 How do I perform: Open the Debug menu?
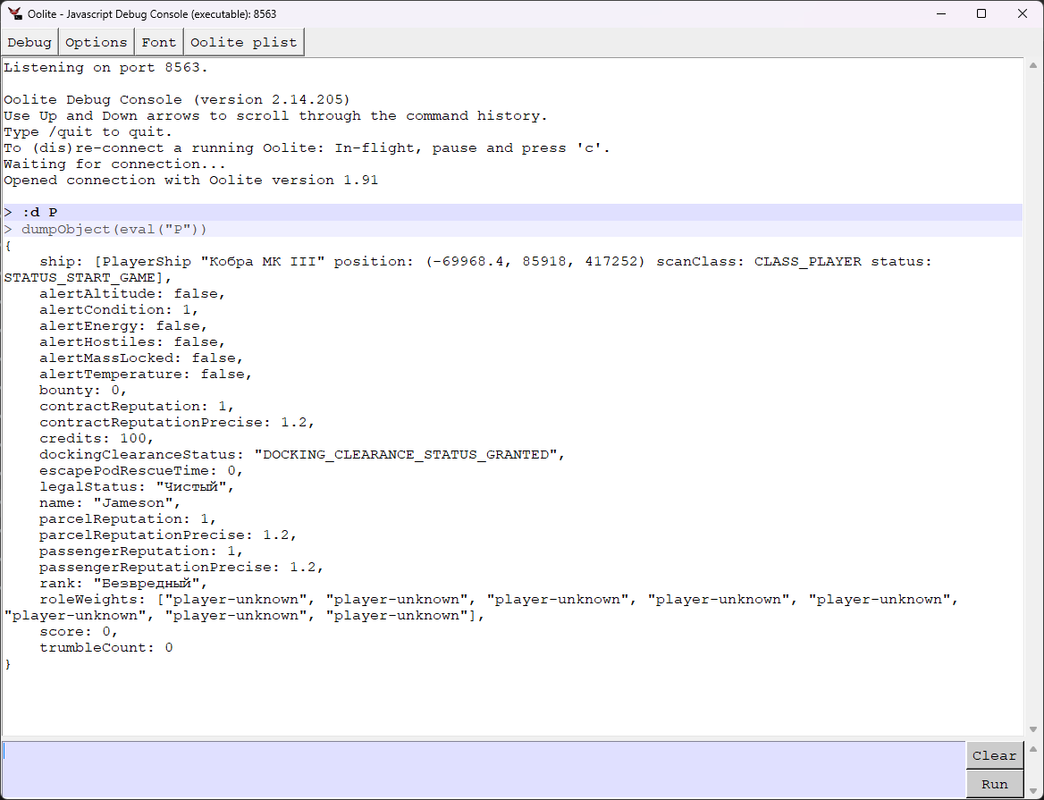[29, 42]
